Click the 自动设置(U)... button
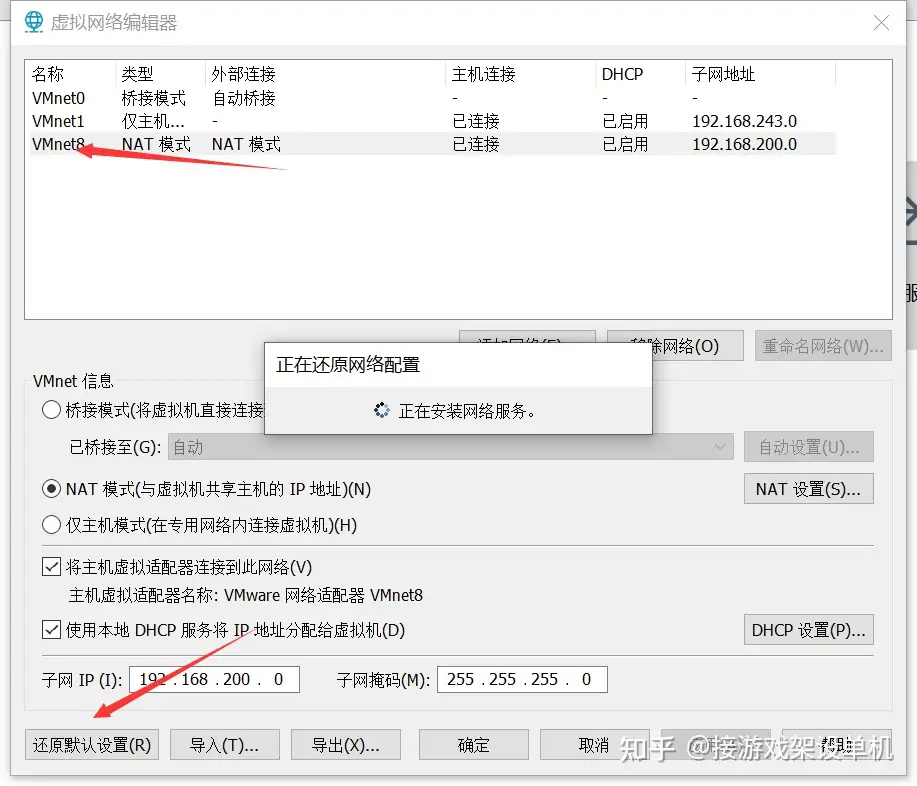This screenshot has height=786, width=917. click(x=809, y=447)
